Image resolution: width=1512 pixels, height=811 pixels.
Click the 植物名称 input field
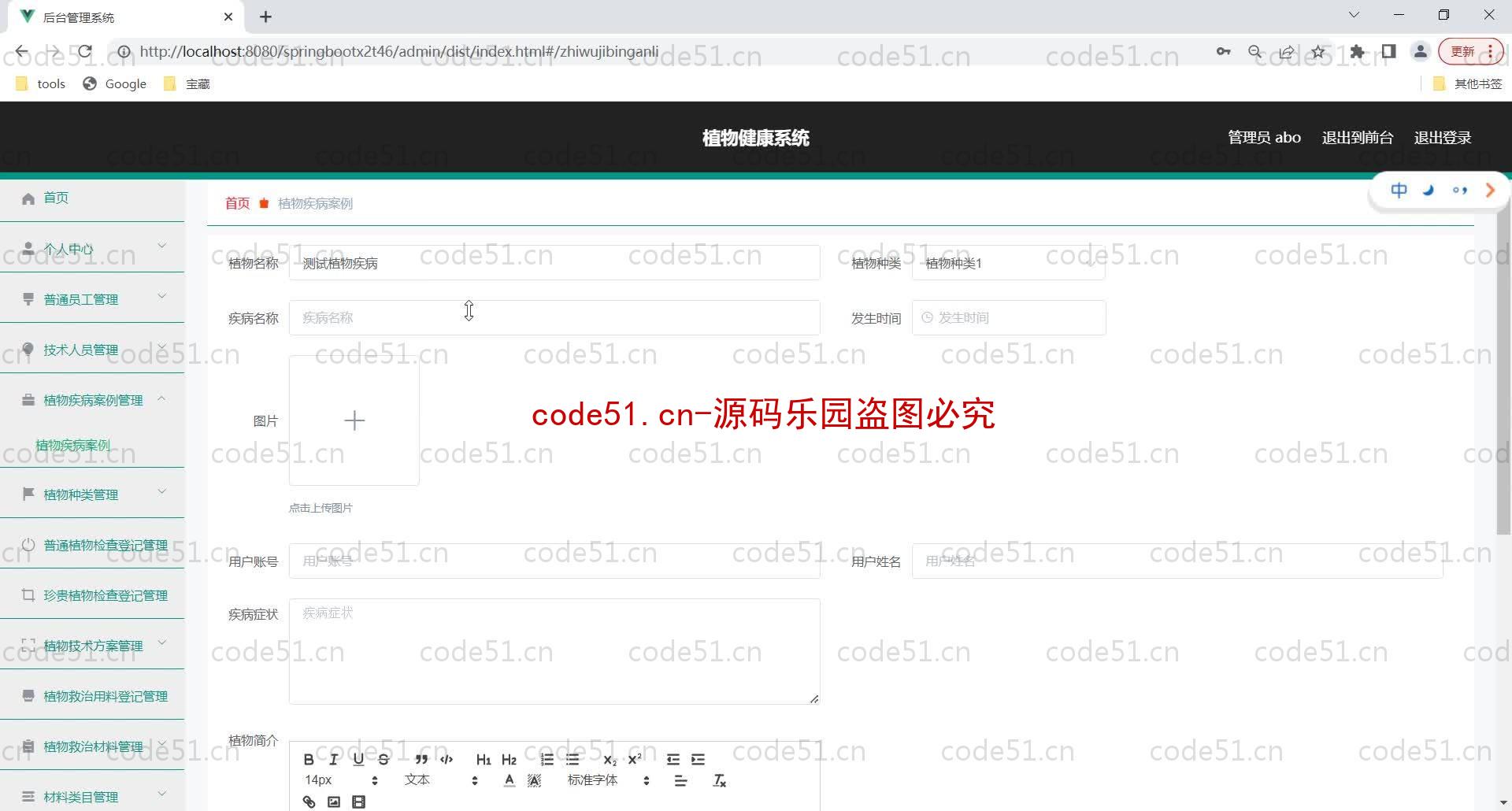click(x=554, y=263)
